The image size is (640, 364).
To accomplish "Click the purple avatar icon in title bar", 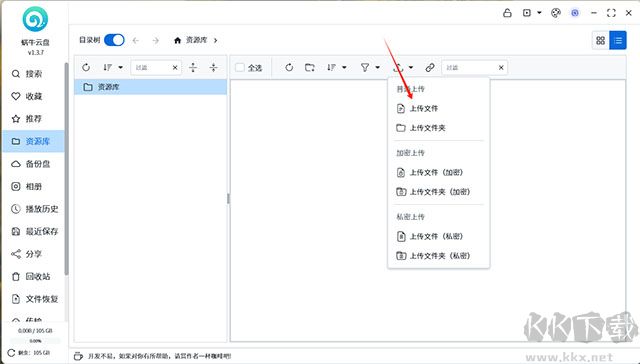I will (x=575, y=13).
